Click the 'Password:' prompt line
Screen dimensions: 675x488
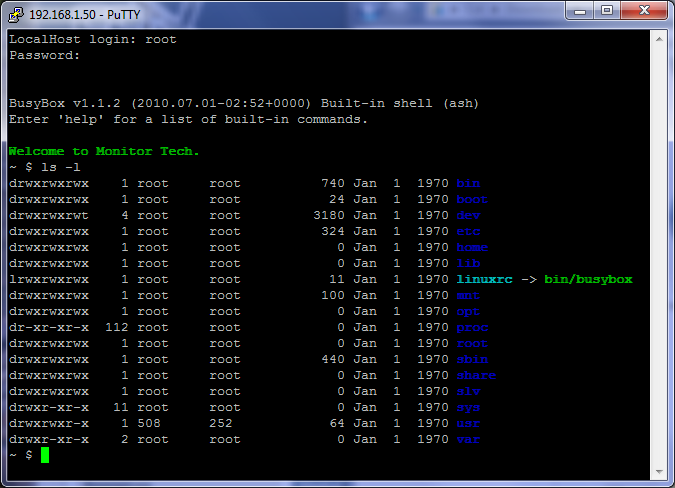[45, 56]
